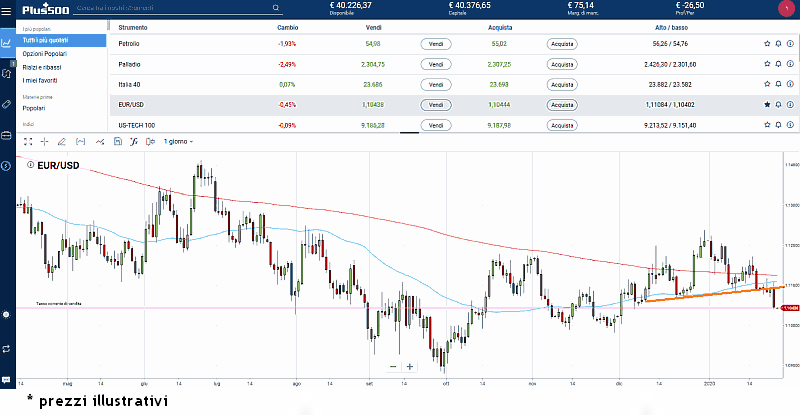Toggle favorite star for Palladio

tap(767, 64)
